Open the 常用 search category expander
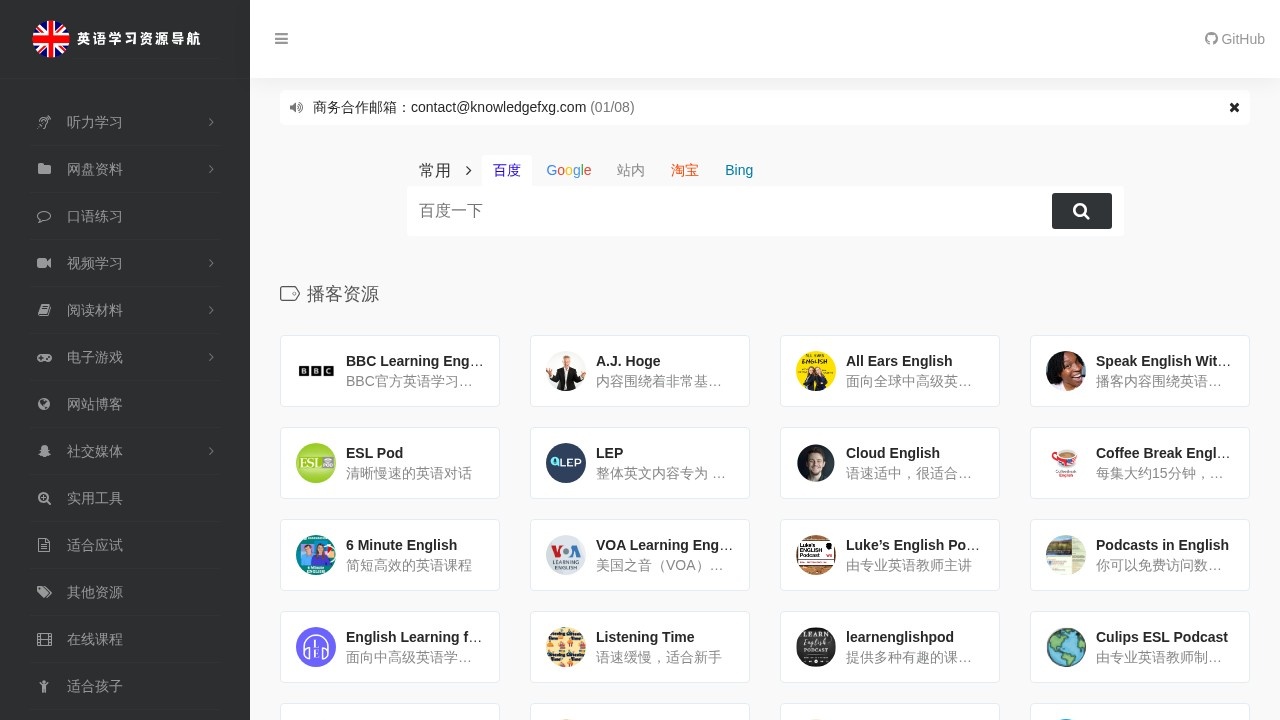 [445, 171]
